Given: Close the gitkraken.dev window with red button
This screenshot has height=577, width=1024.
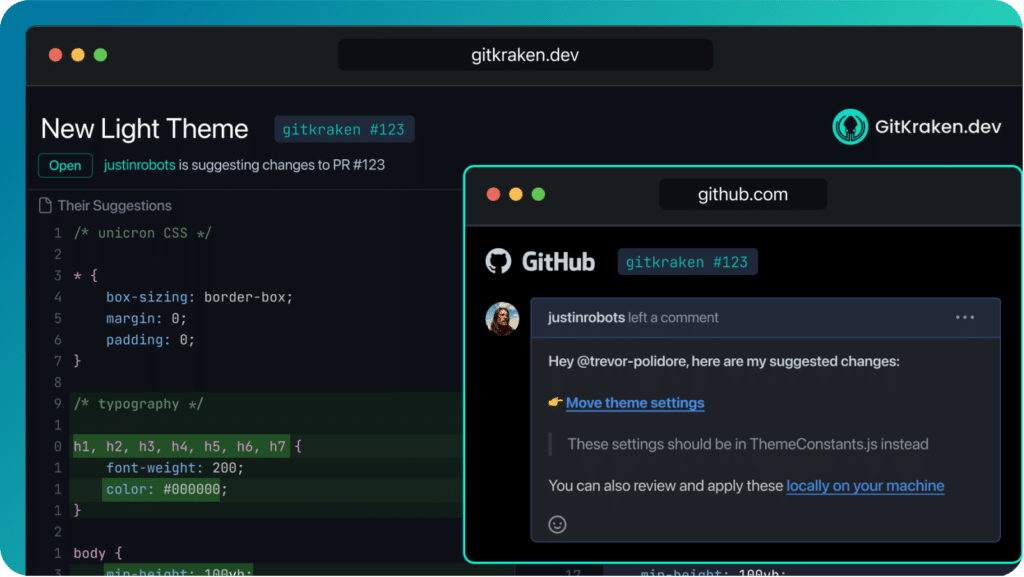Looking at the screenshot, I should point(56,55).
